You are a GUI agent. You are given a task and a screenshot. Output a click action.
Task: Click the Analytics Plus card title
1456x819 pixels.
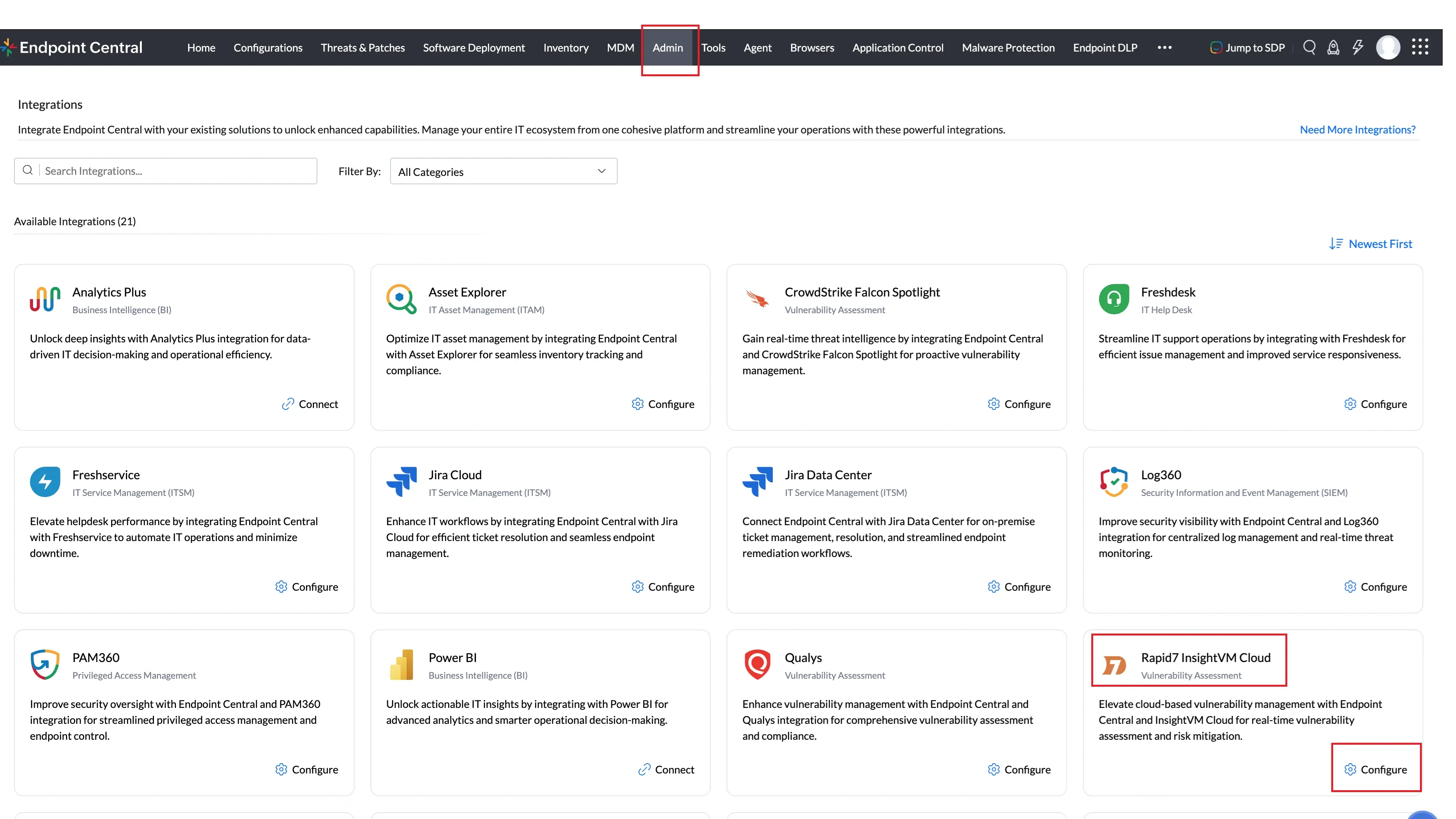[109, 292]
